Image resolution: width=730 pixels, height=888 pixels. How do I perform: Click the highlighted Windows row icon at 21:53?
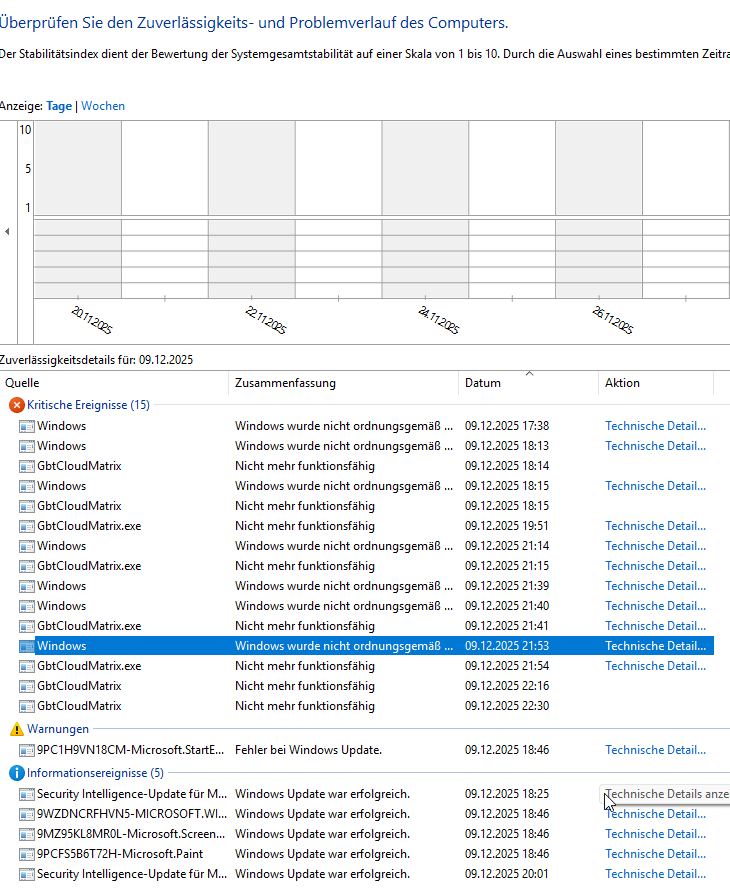[x=27, y=646]
